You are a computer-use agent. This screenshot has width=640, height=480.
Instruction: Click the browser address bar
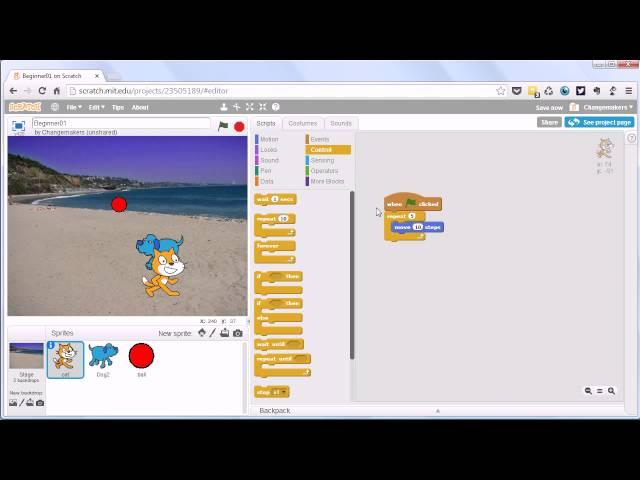tap(288, 91)
